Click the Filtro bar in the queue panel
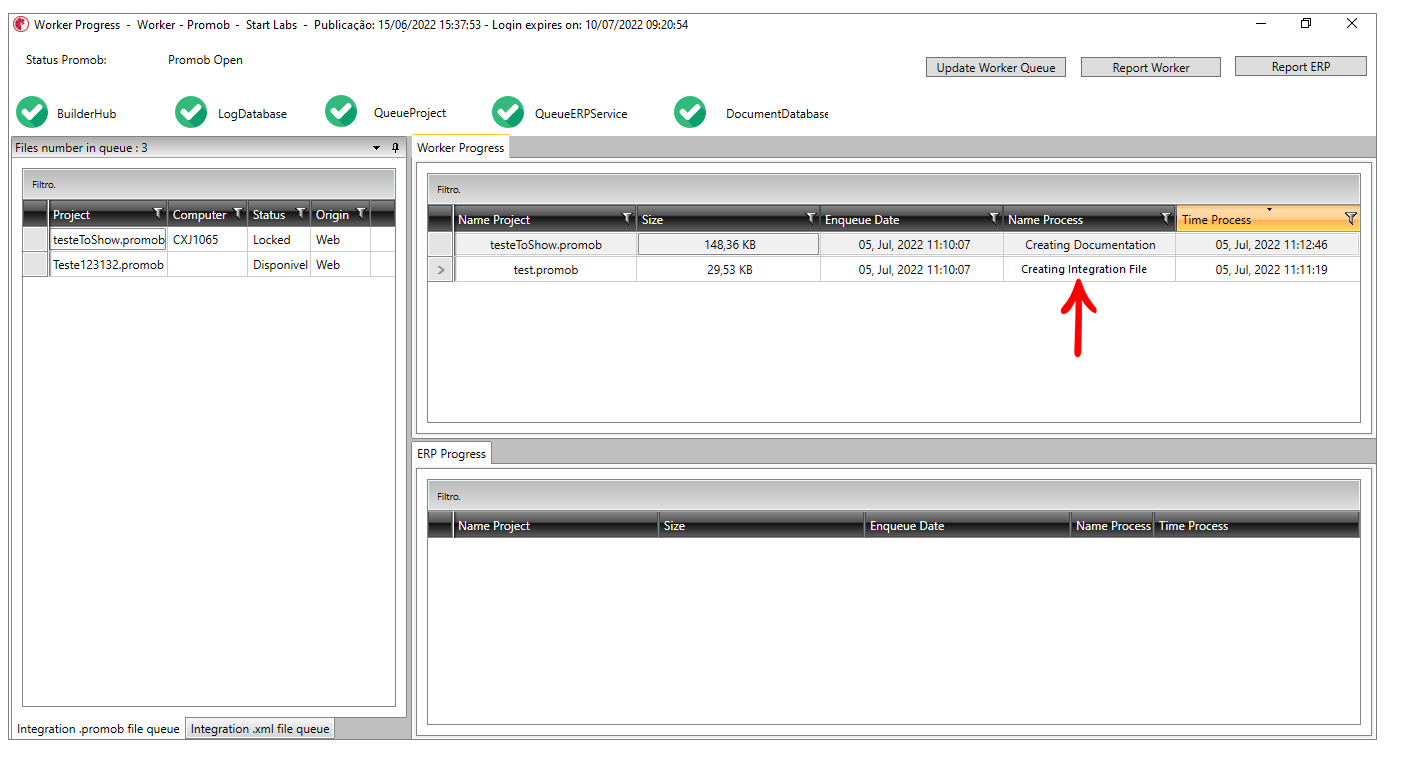This screenshot has width=1403, height=764. (209, 184)
